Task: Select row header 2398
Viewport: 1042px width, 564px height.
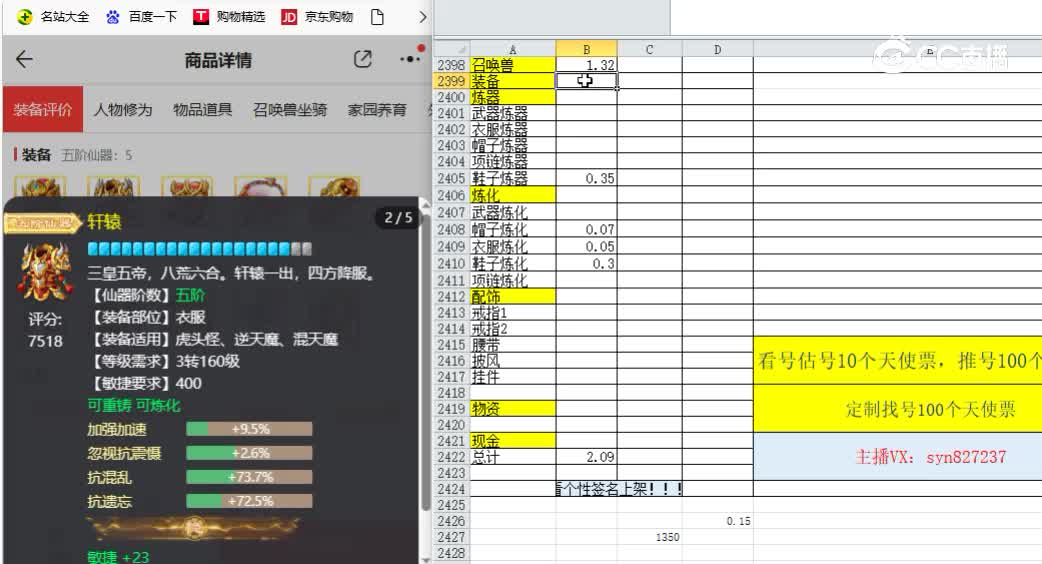Action: [452, 65]
